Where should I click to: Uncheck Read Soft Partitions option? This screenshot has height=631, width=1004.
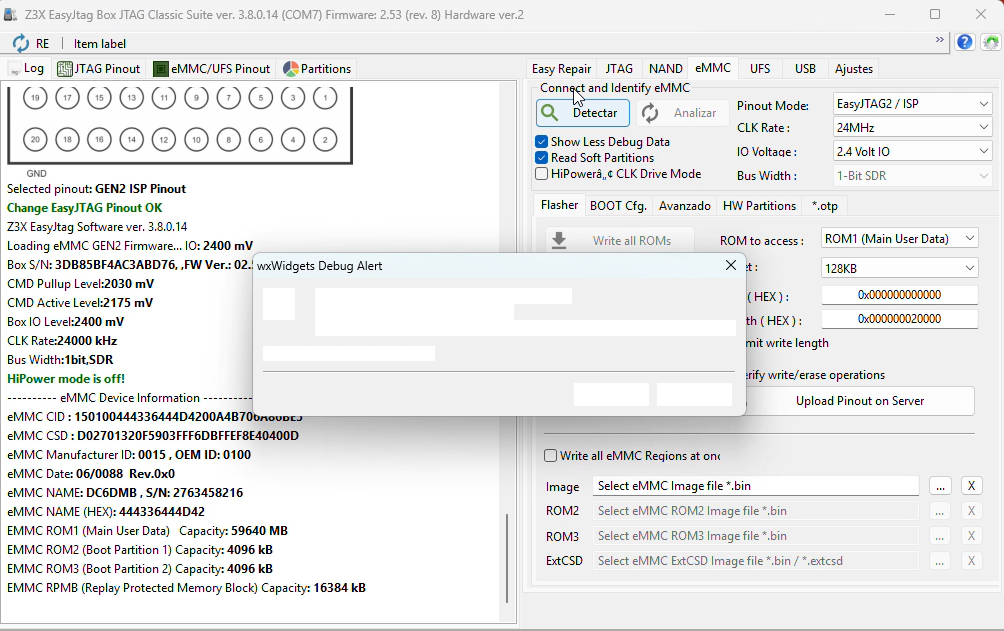(542, 158)
